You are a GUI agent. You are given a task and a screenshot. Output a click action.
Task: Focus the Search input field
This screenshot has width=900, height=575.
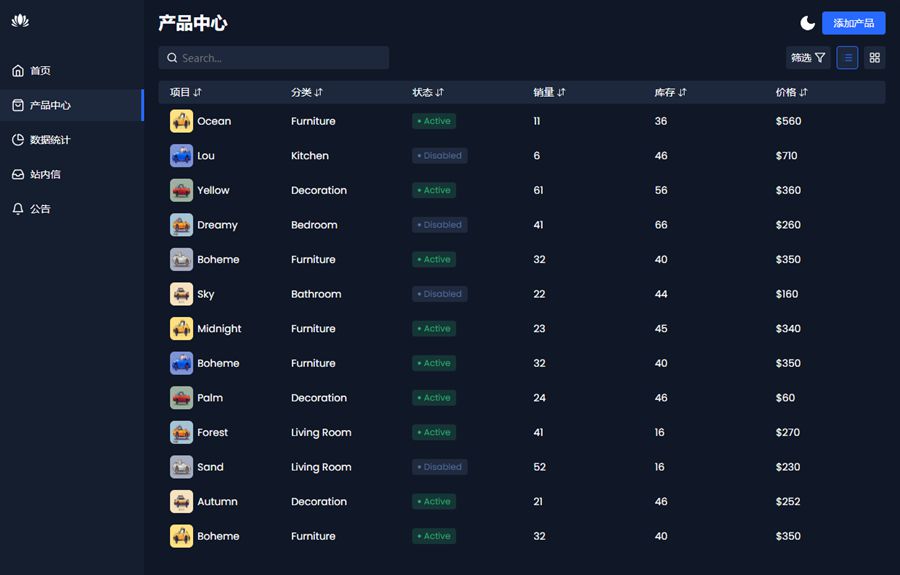pyautogui.click(x=282, y=58)
